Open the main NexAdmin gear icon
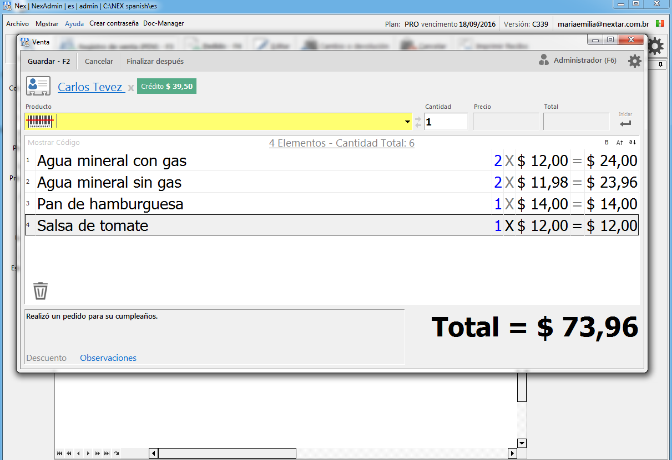 pyautogui.click(x=655, y=46)
